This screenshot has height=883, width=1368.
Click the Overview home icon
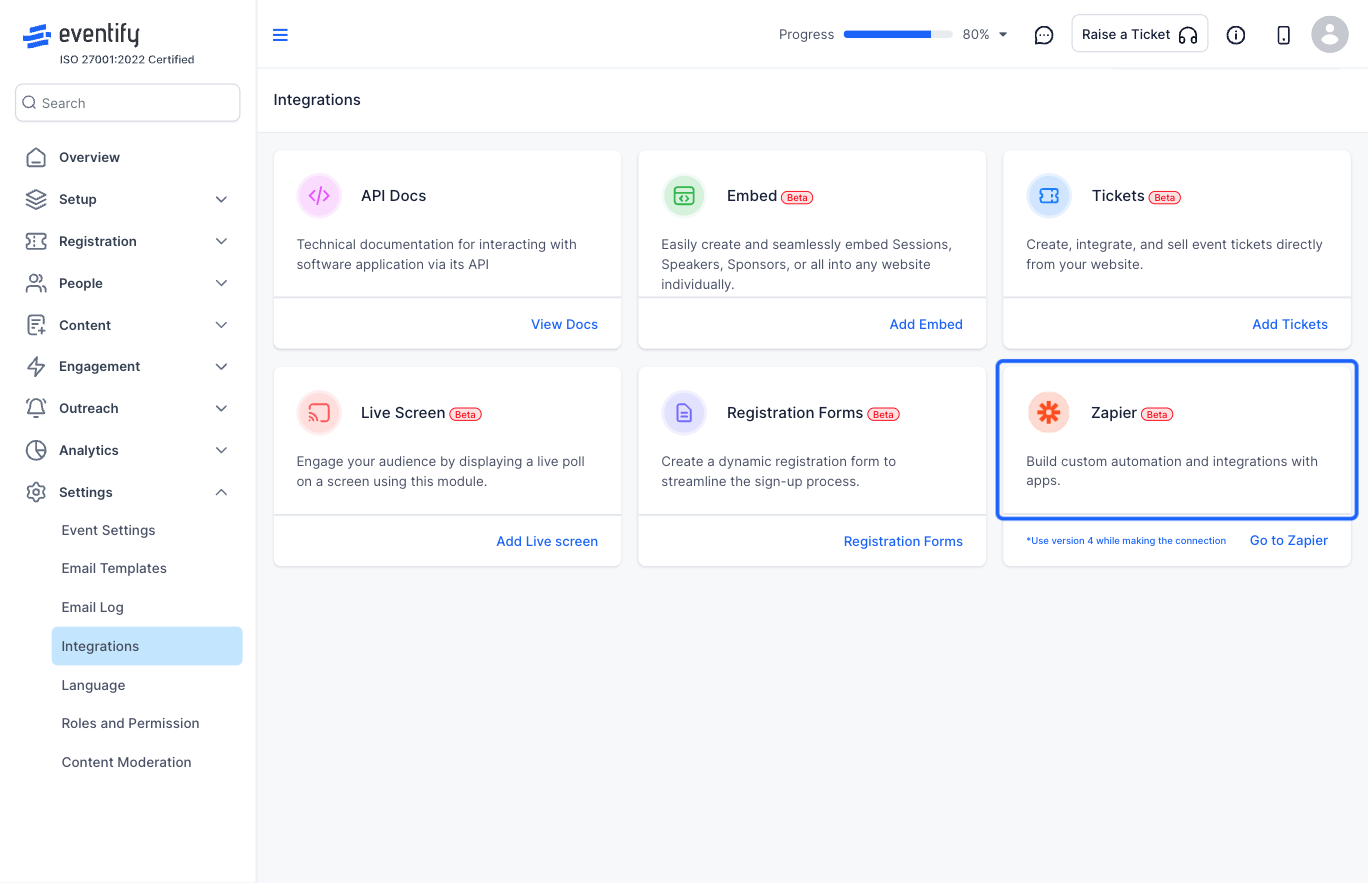tap(36, 157)
